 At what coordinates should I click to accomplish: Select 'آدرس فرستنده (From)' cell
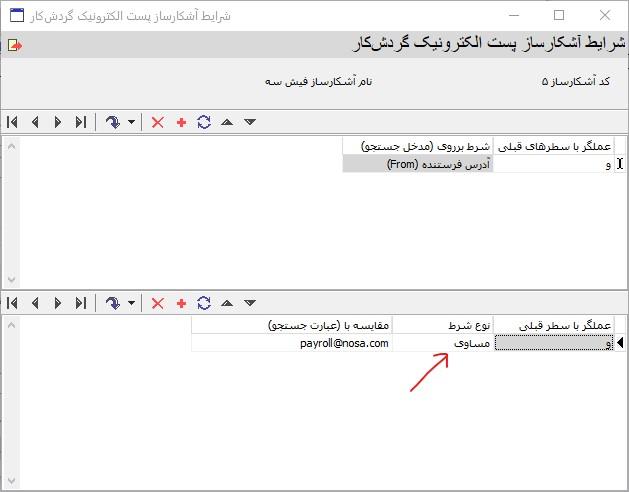pyautogui.click(x=418, y=164)
